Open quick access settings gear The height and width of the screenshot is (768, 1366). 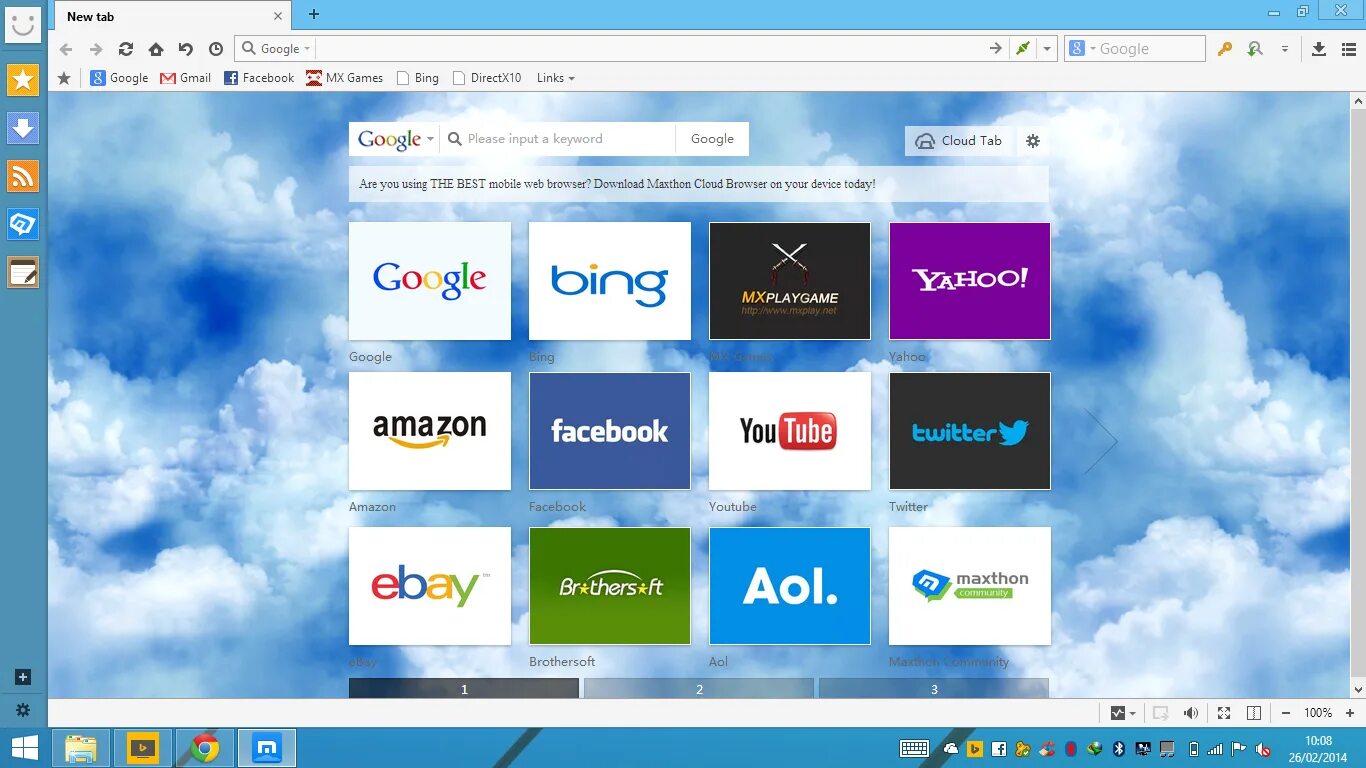pos(1033,141)
